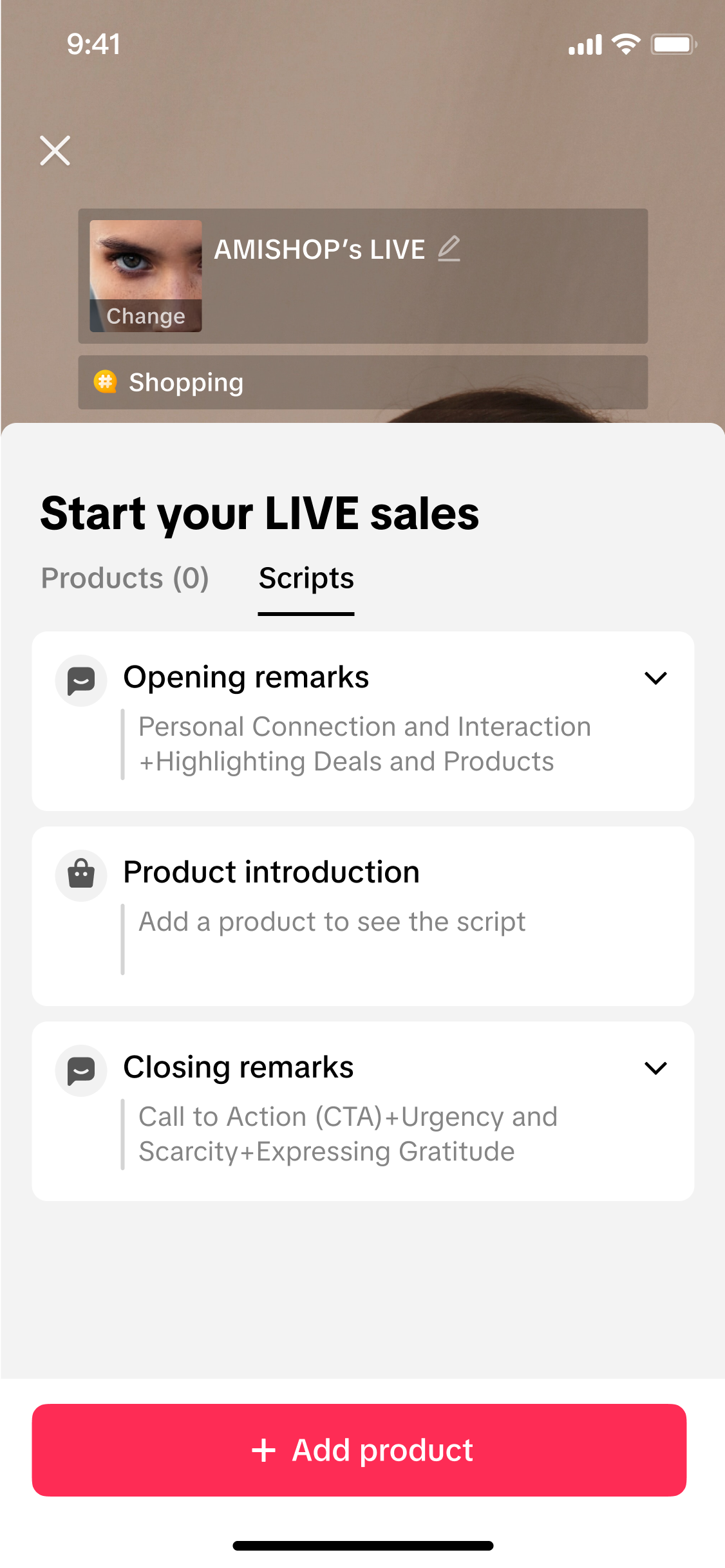Tap the Closing remarks description text

348,1134
